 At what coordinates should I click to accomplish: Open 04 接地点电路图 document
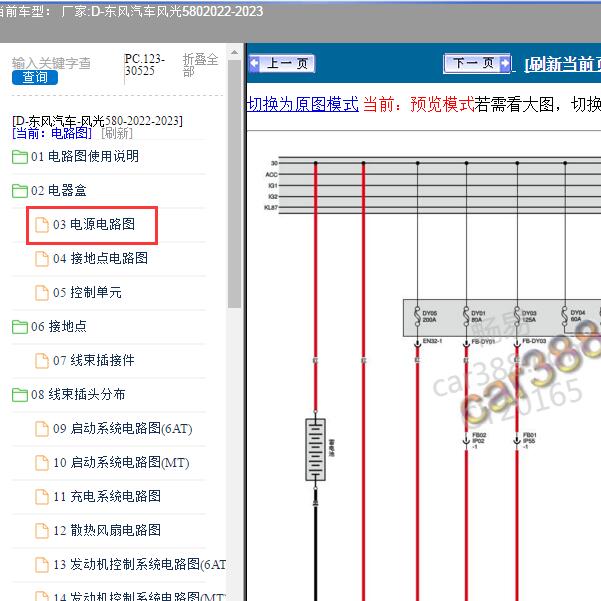100,258
